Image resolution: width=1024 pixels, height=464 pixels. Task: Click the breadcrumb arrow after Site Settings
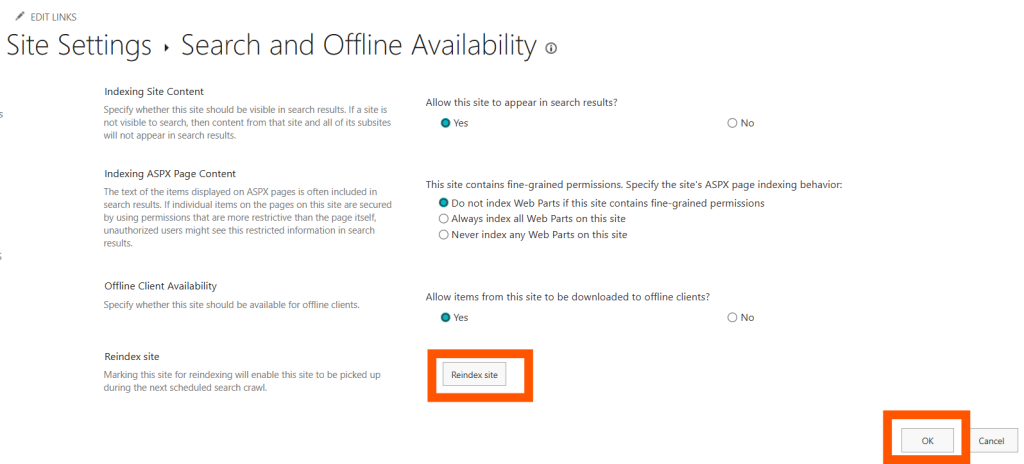pos(166,47)
